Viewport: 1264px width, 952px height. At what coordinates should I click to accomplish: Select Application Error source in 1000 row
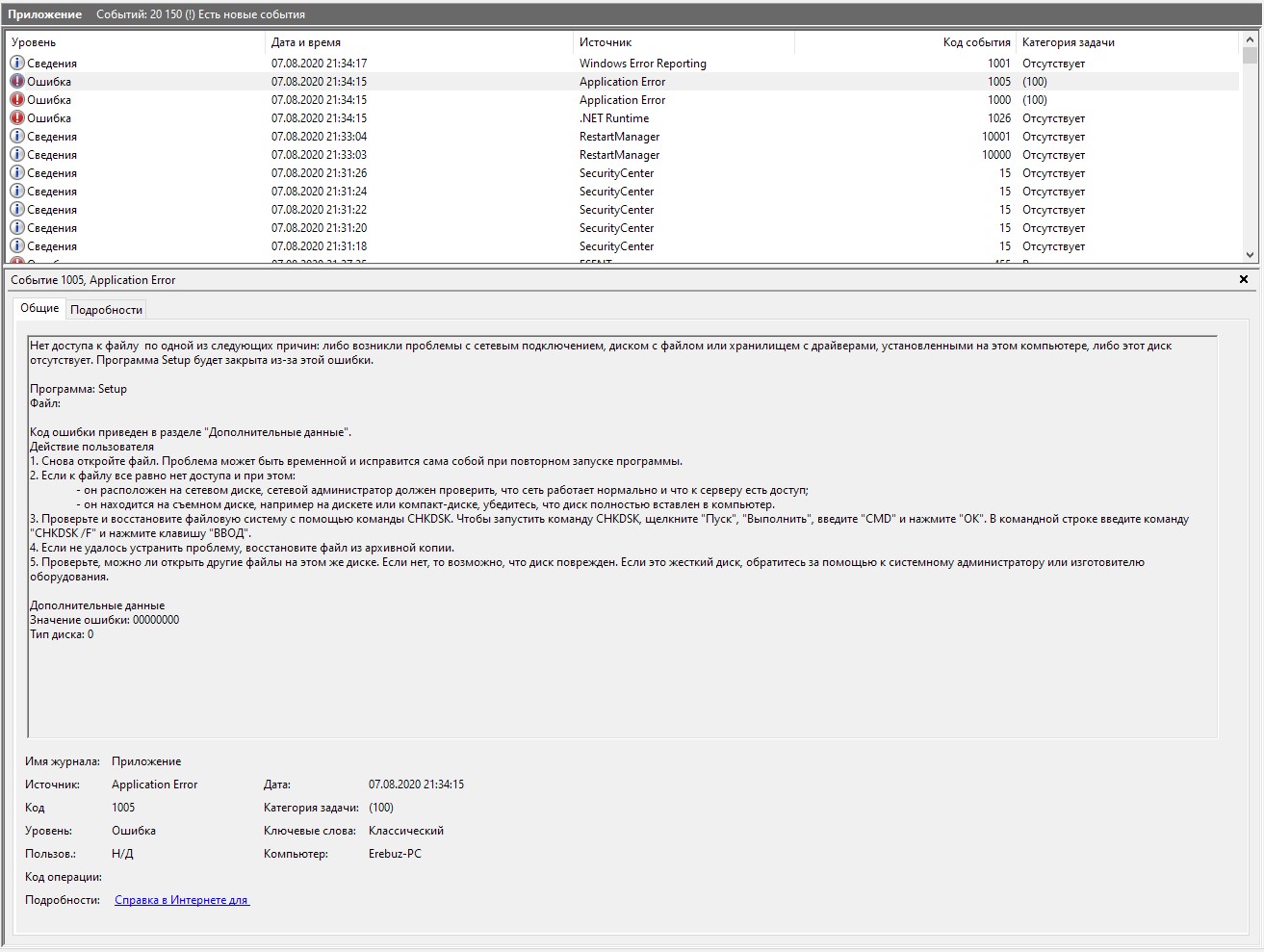point(622,100)
